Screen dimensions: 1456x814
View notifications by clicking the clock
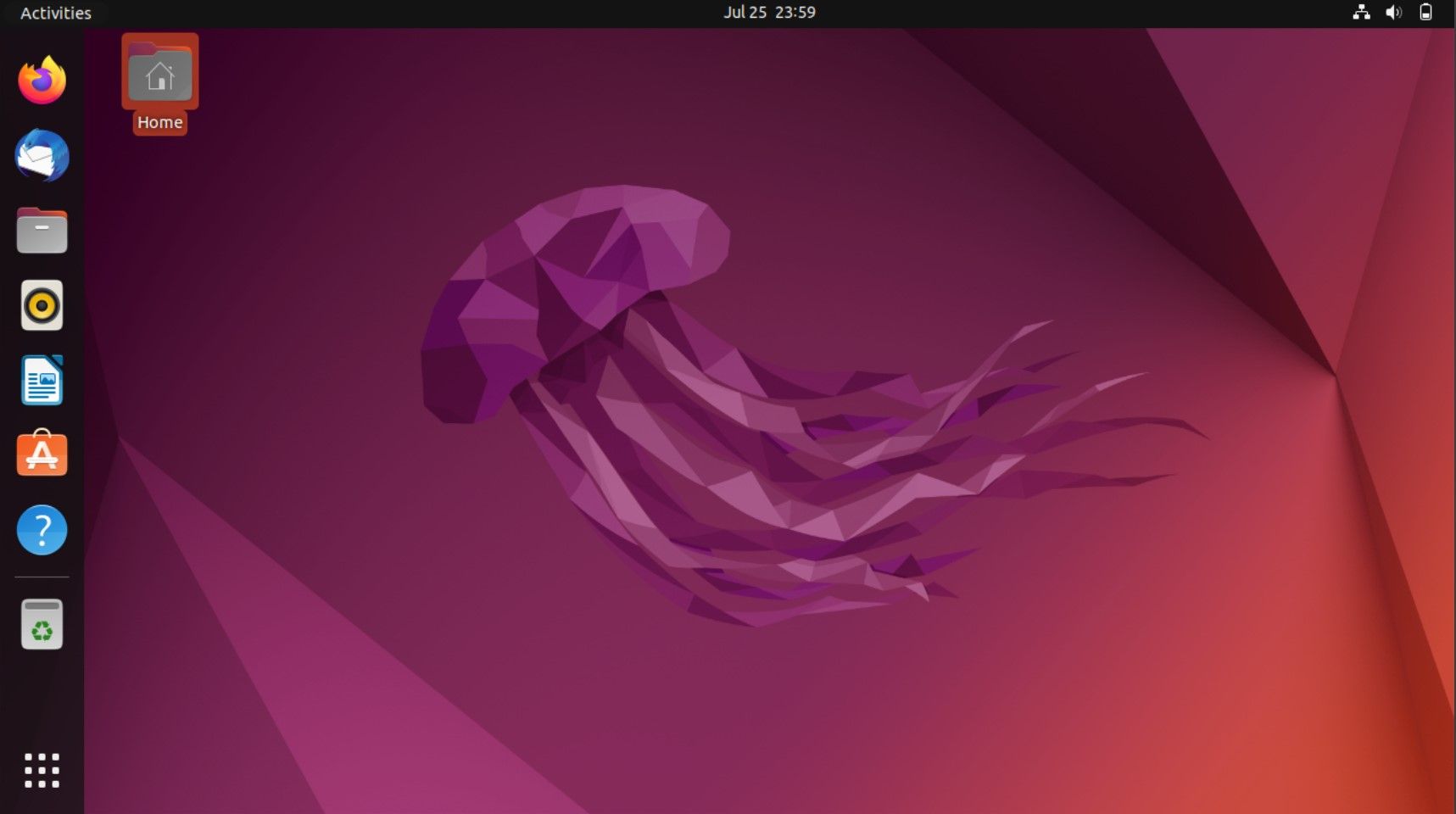click(770, 12)
